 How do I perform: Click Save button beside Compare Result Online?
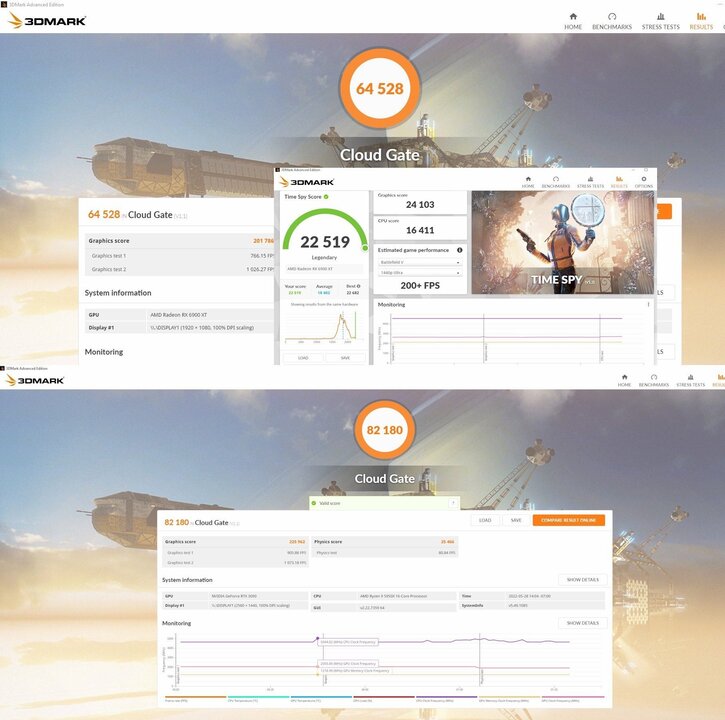click(x=516, y=520)
